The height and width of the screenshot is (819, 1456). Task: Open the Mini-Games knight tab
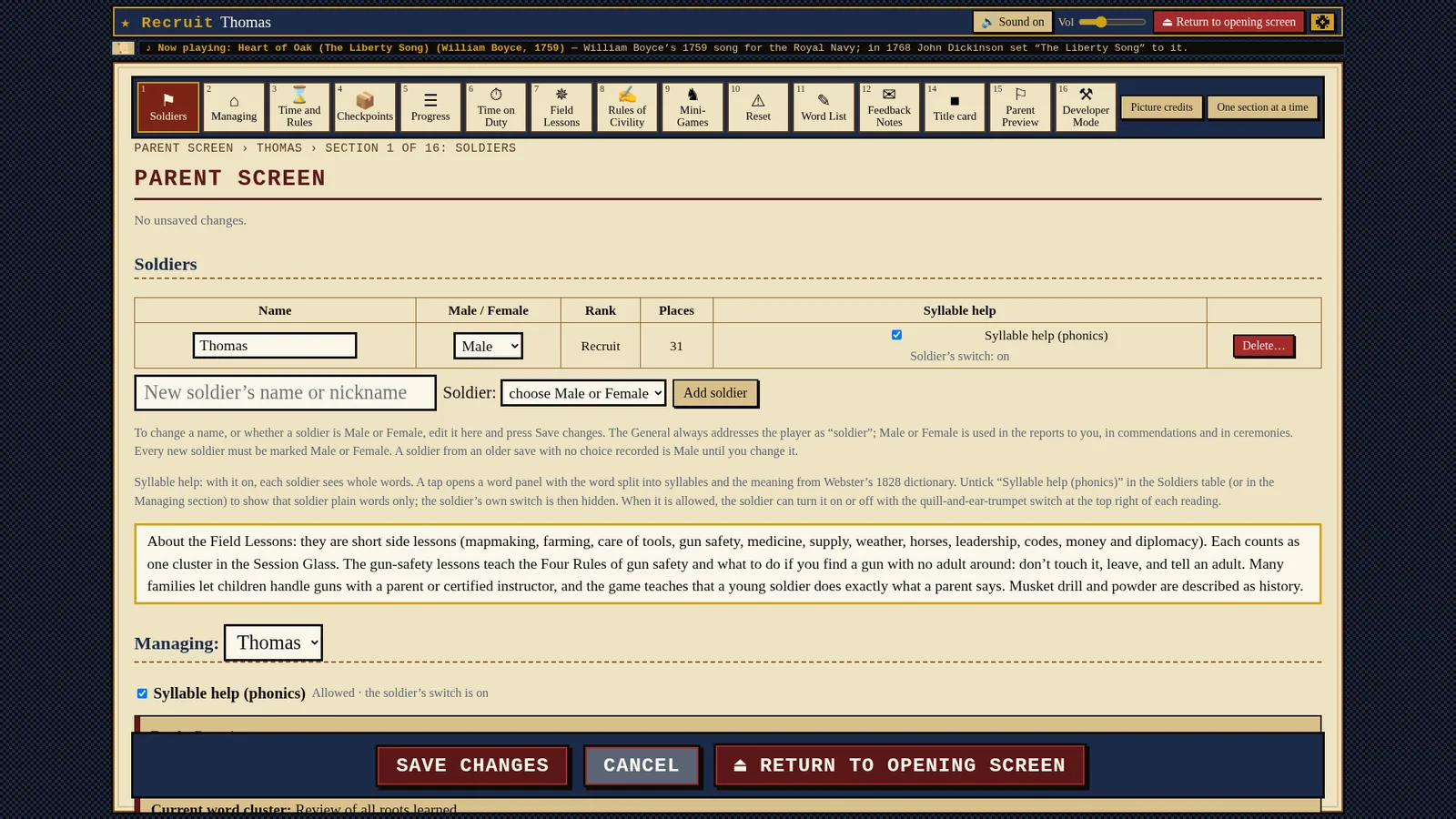693,107
